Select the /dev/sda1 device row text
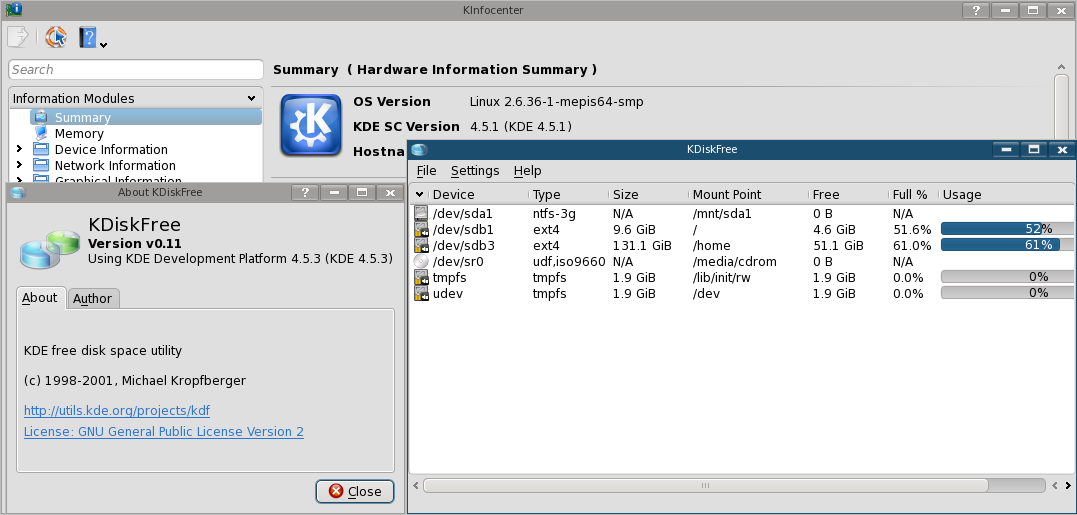The width and height of the screenshot is (1077, 515). point(463,214)
